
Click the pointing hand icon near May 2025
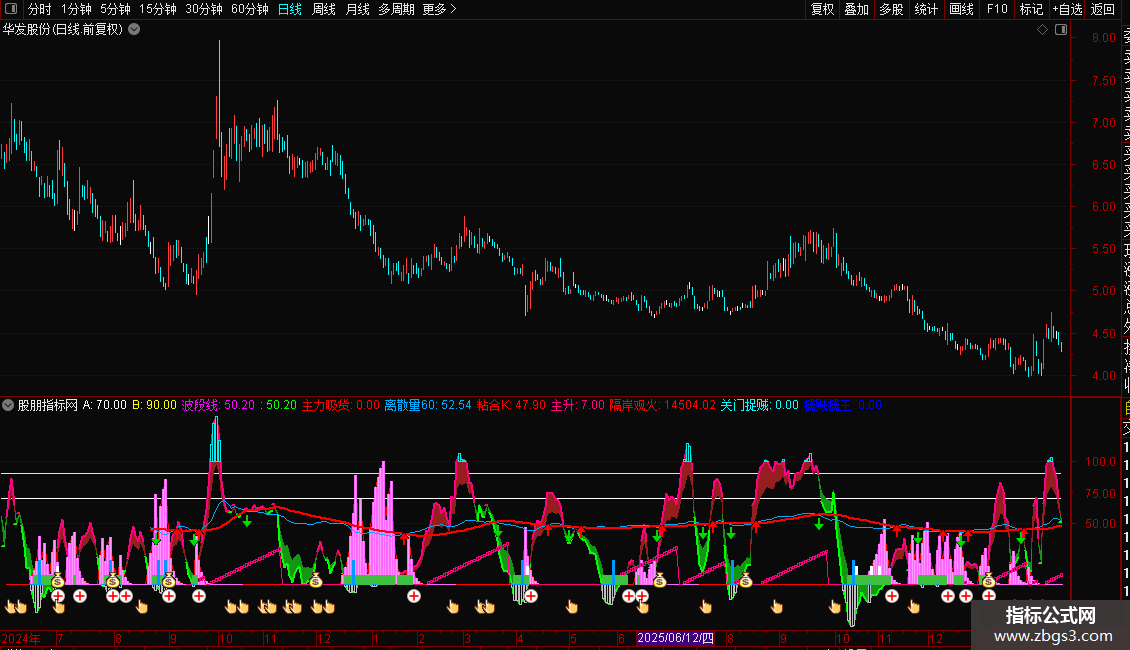(571, 607)
